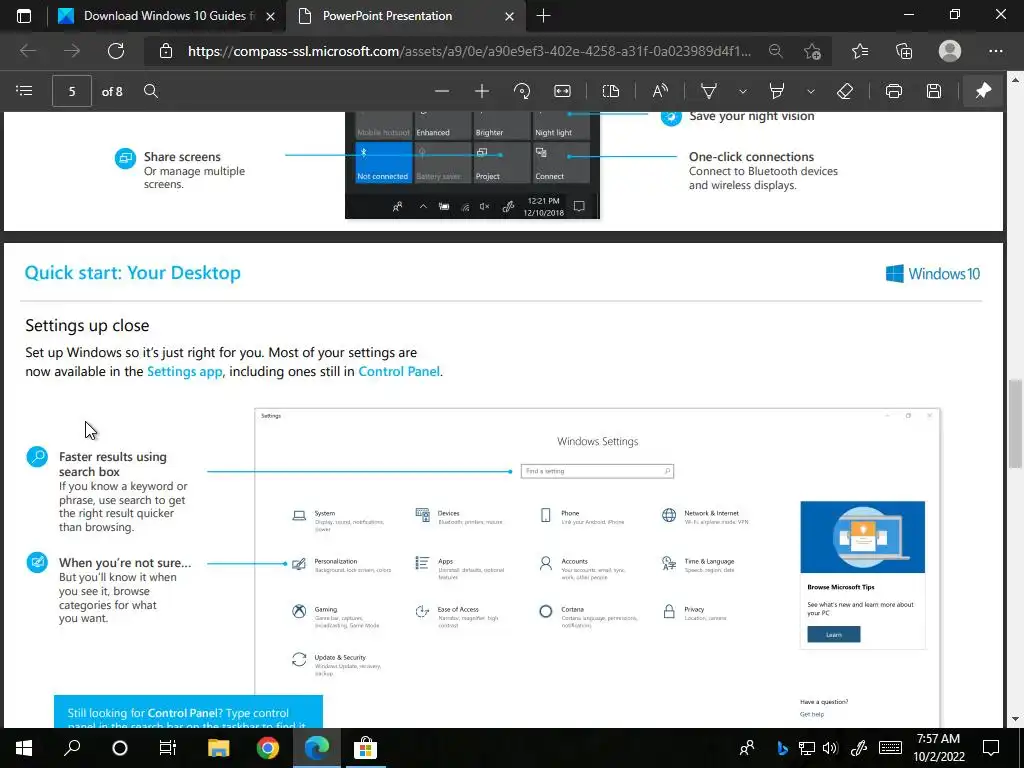1024x768 pixels.
Task: Click the One-click connections label
Action: (752, 157)
